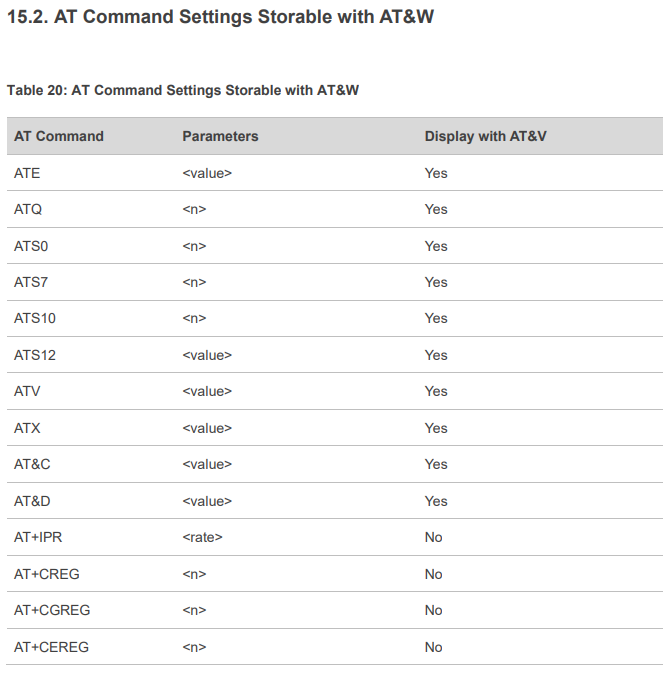Click the section heading 15.2 title

click(x=220, y=17)
